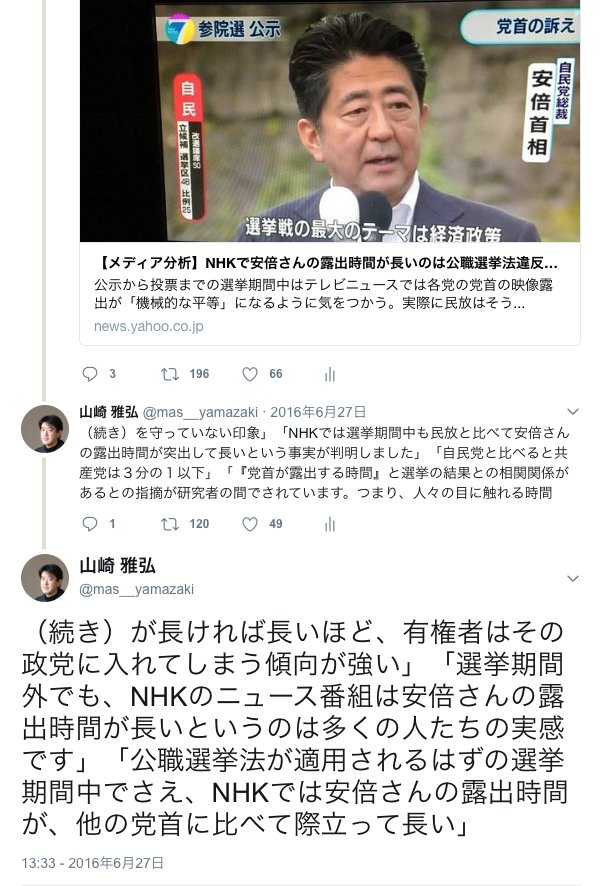The height and width of the screenshot is (886, 606).
Task: Open the article description text in the card
Action: pos(323,294)
